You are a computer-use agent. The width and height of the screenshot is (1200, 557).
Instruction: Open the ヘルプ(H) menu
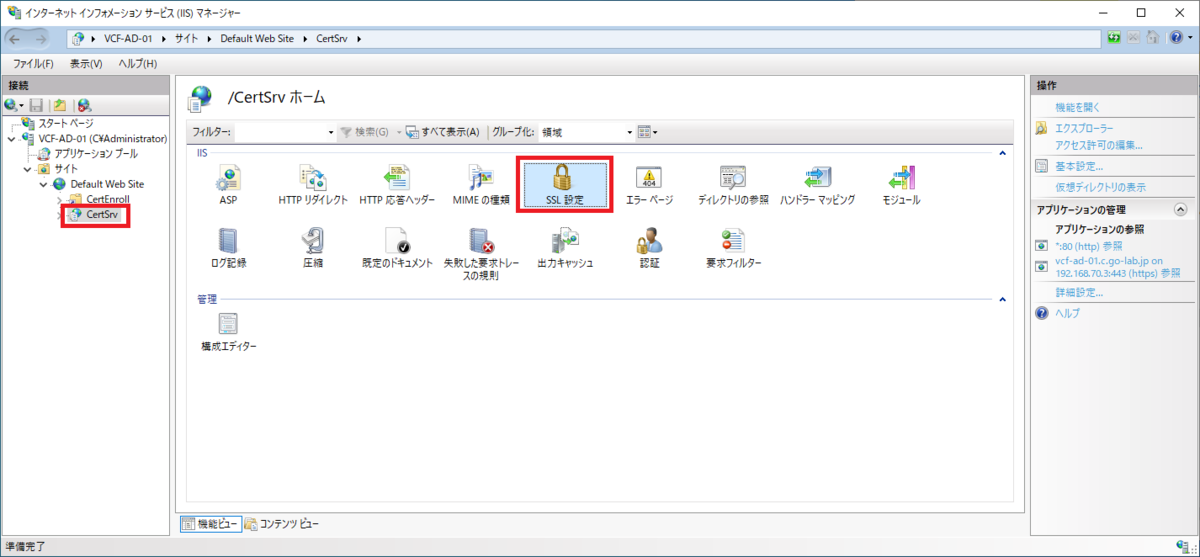138,64
